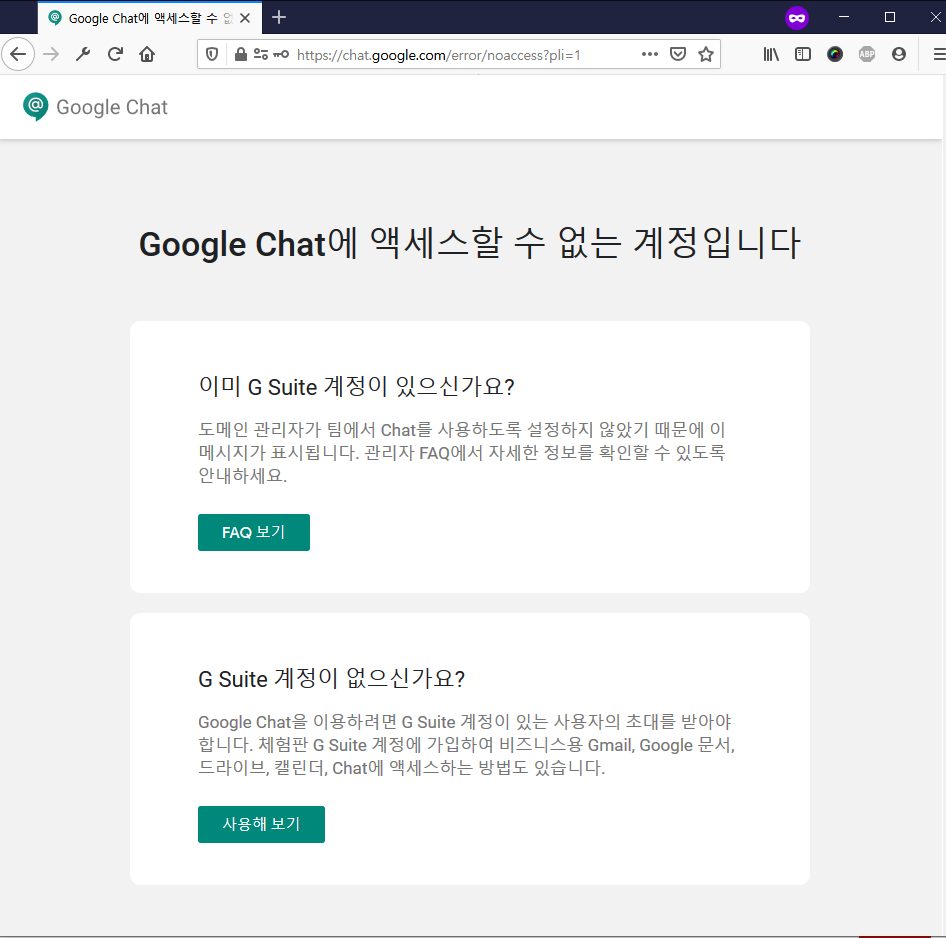
Task: Click the Google Chat logo icon
Action: click(36, 107)
